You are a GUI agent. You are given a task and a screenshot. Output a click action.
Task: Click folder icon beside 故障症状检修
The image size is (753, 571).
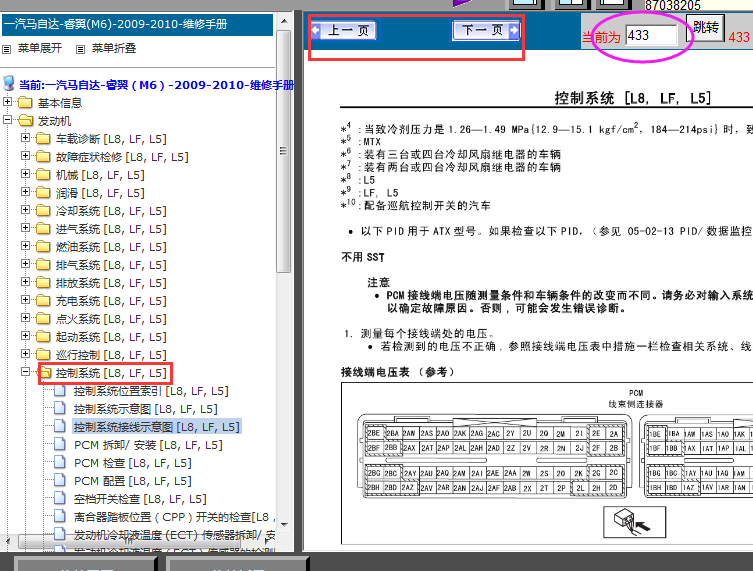pos(43,157)
